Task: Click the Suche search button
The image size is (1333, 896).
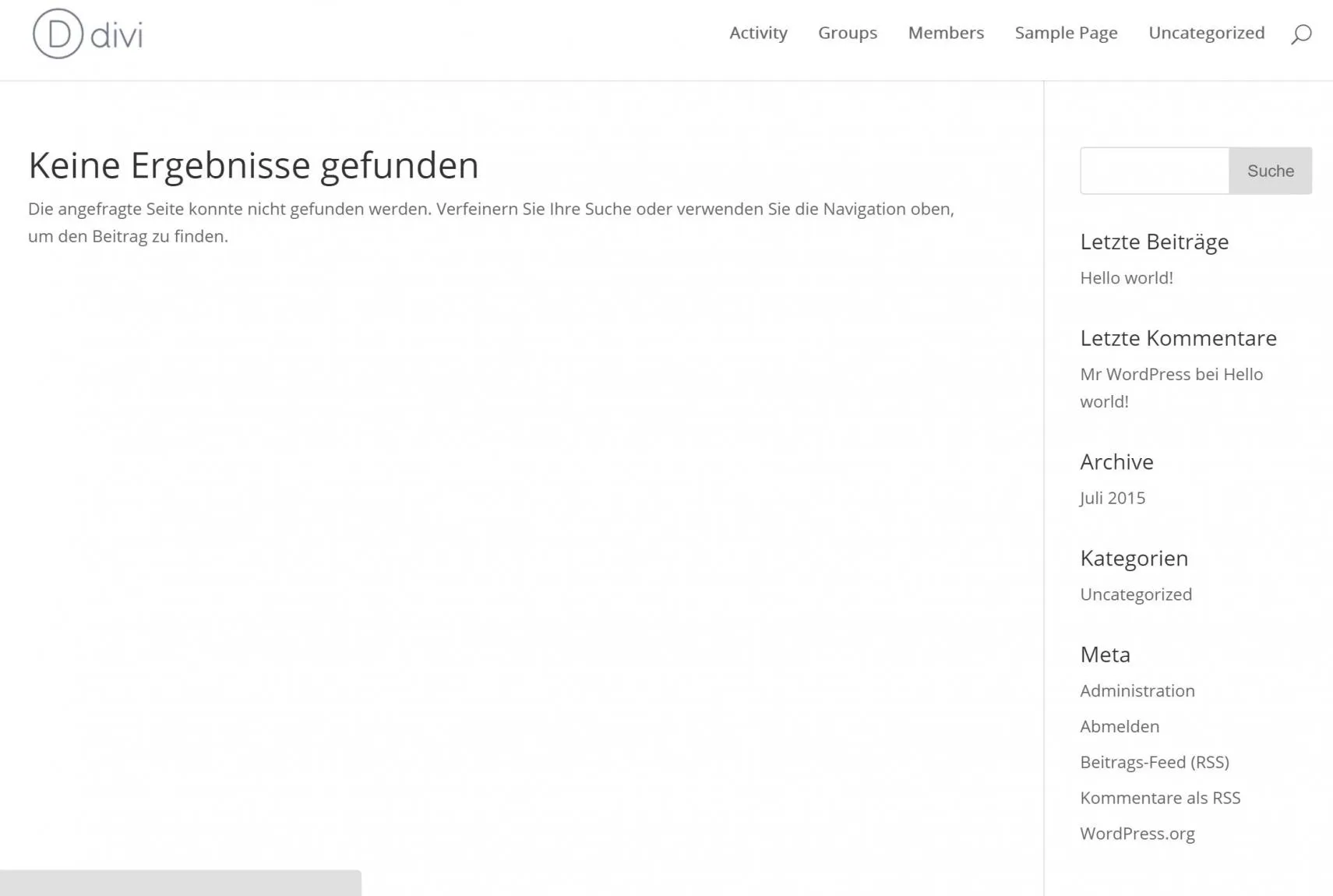Action: (1271, 171)
